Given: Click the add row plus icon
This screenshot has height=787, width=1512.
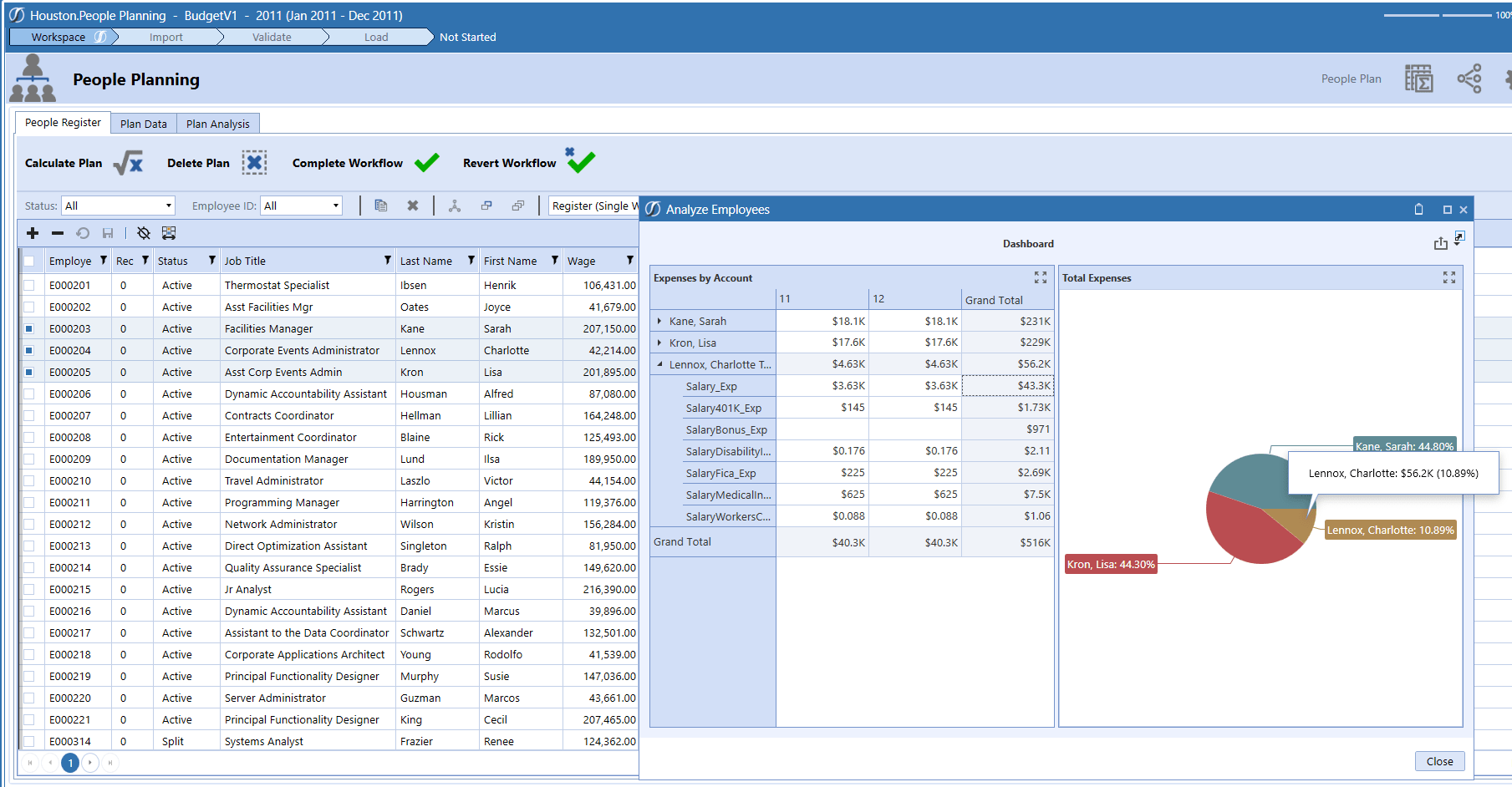Looking at the screenshot, I should click(33, 233).
